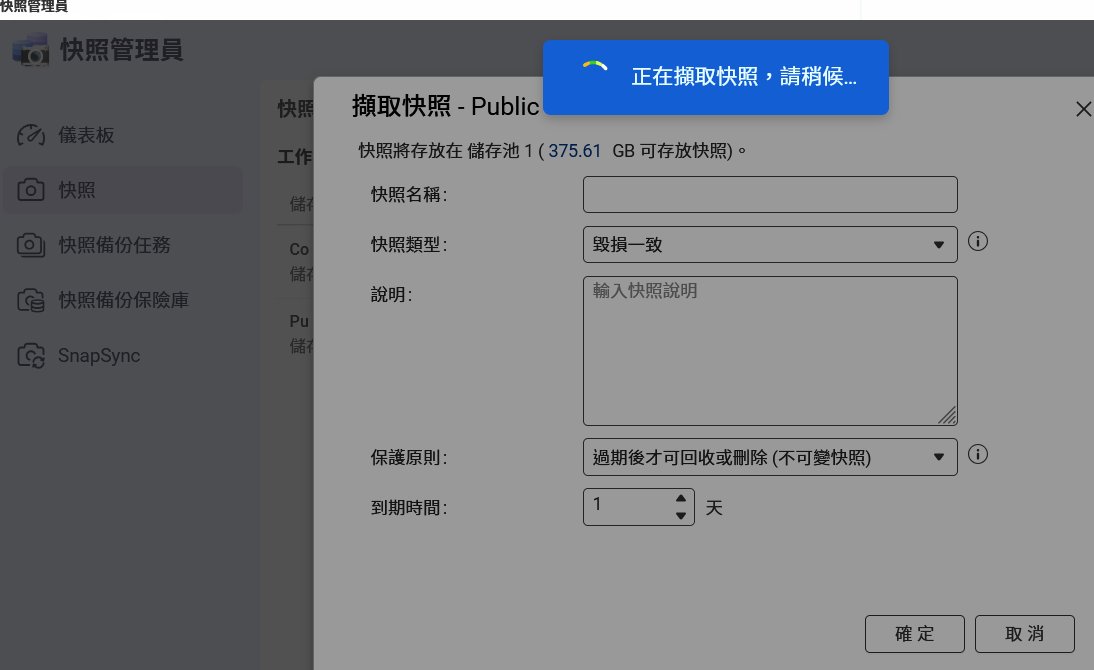Click the 快照名稱 text field
Screen dimensions: 1094x670
pos(769,194)
